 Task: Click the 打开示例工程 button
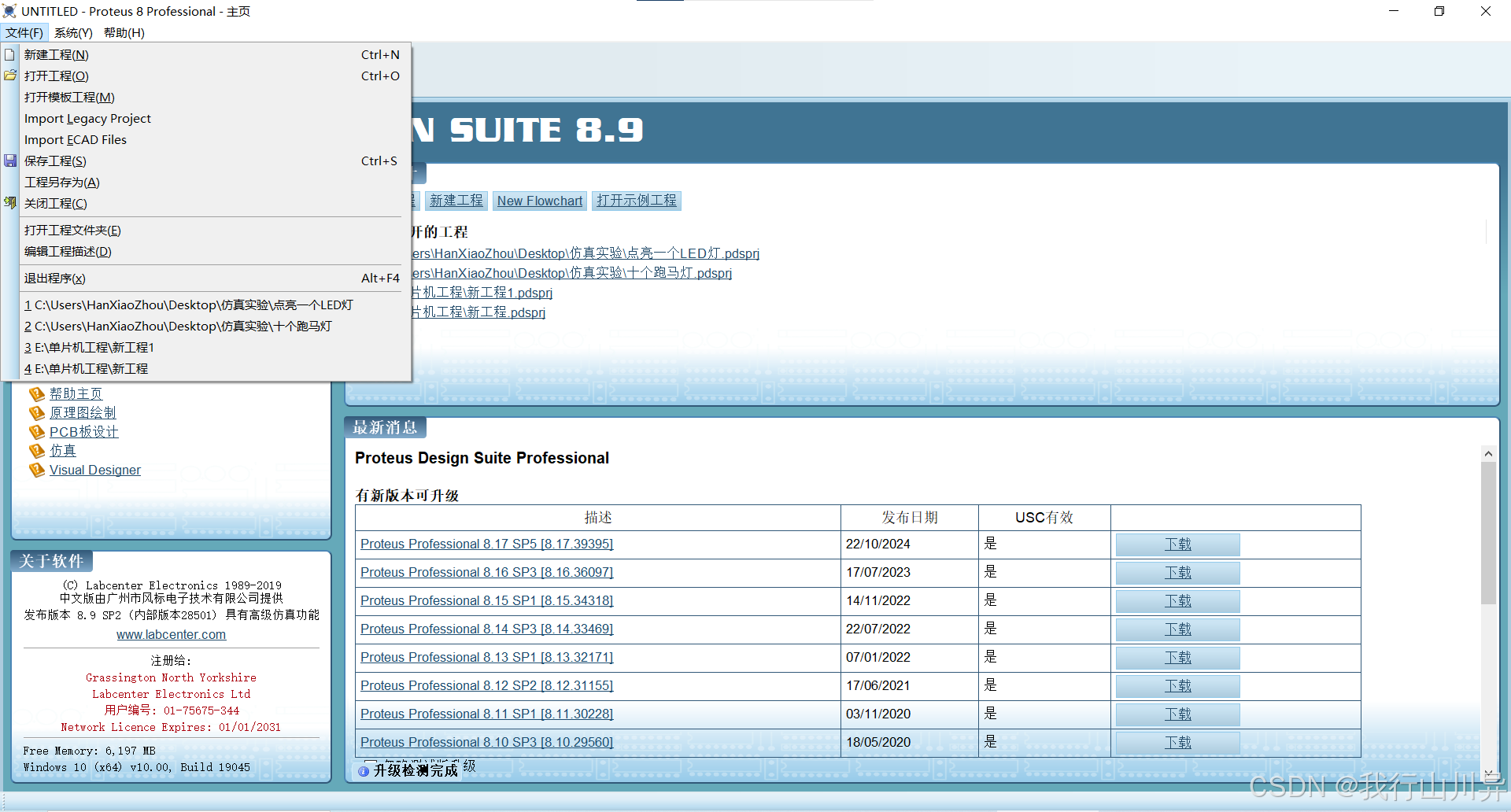coord(637,201)
